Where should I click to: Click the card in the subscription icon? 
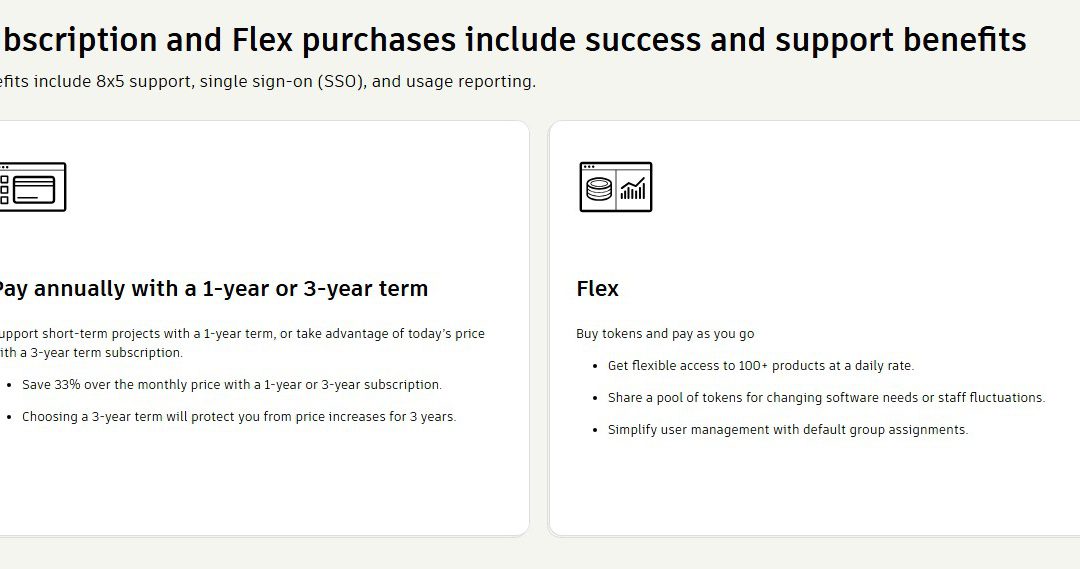click(x=34, y=189)
